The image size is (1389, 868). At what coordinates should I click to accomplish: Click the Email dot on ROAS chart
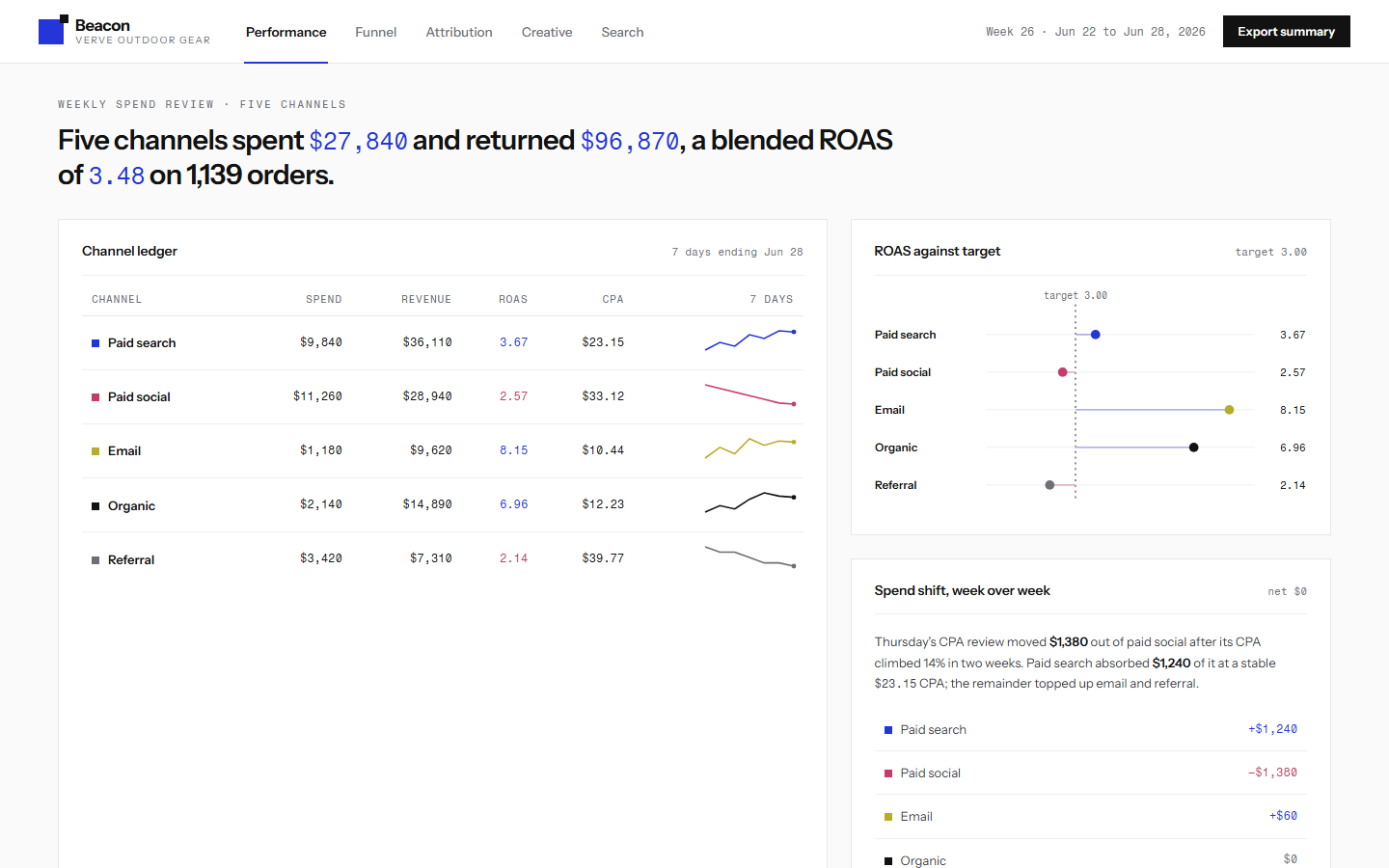pyautogui.click(x=1229, y=410)
